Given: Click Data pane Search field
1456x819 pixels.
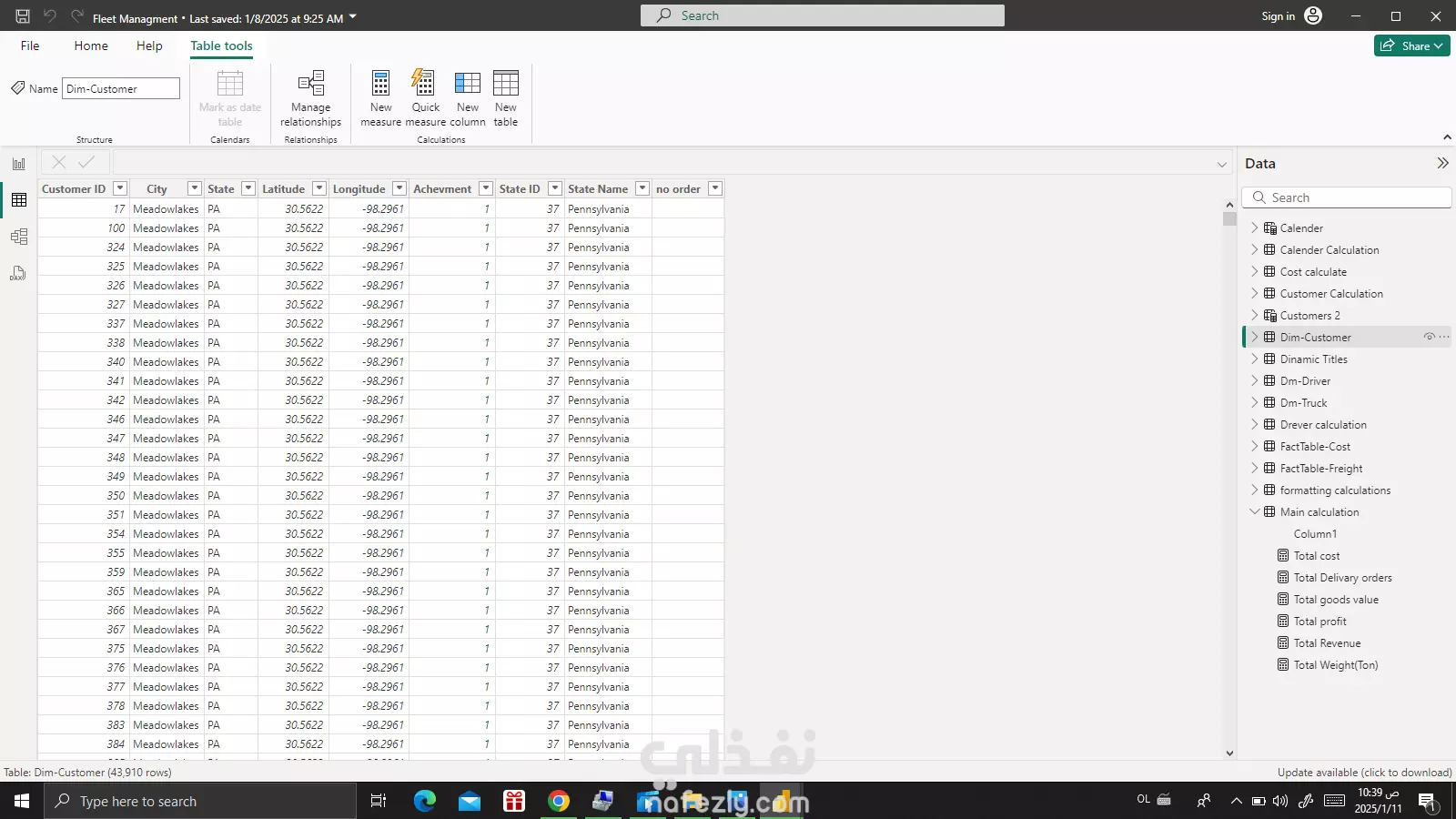Looking at the screenshot, I should 1347,197.
